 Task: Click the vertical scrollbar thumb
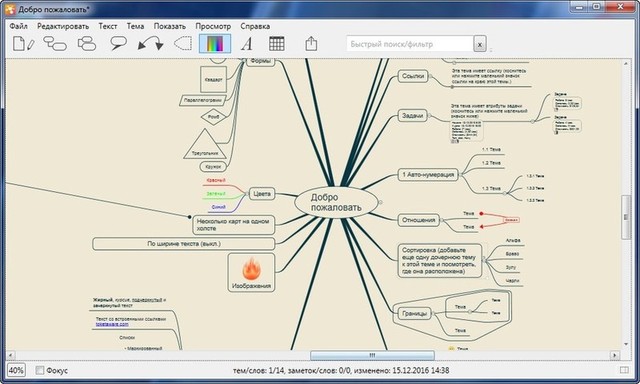click(x=626, y=217)
